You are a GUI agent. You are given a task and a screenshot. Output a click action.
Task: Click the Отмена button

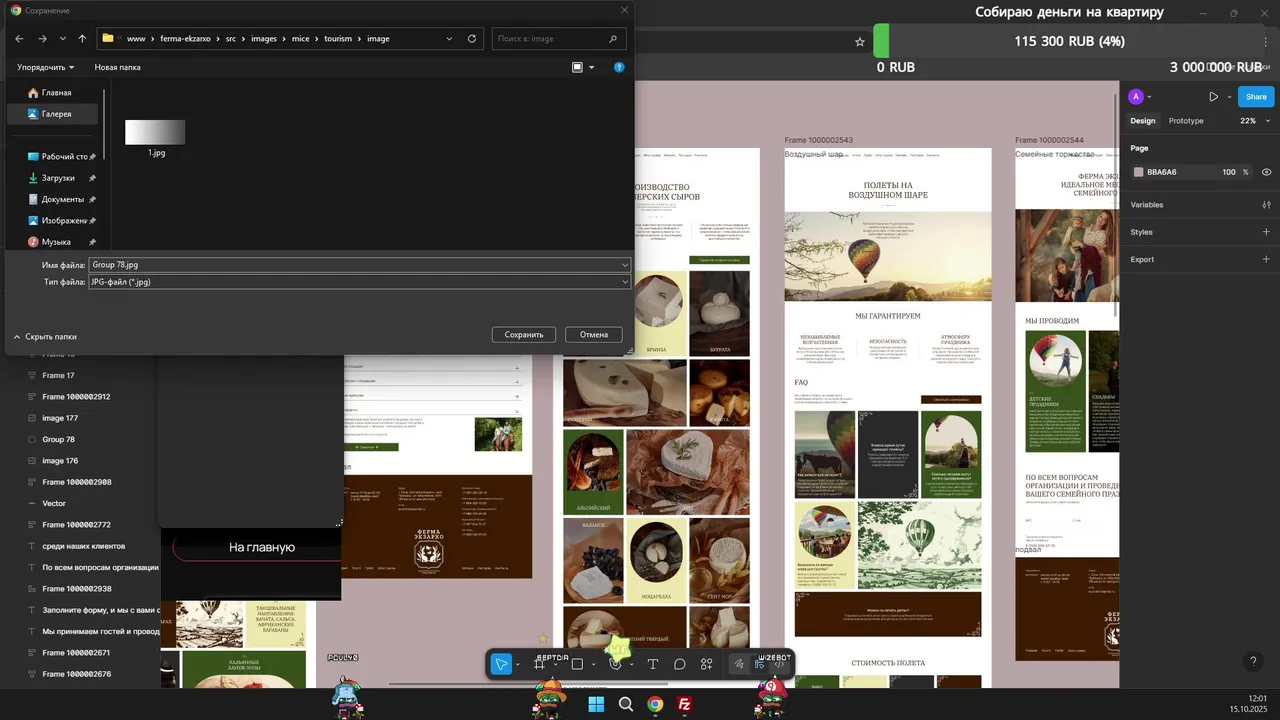click(x=594, y=335)
